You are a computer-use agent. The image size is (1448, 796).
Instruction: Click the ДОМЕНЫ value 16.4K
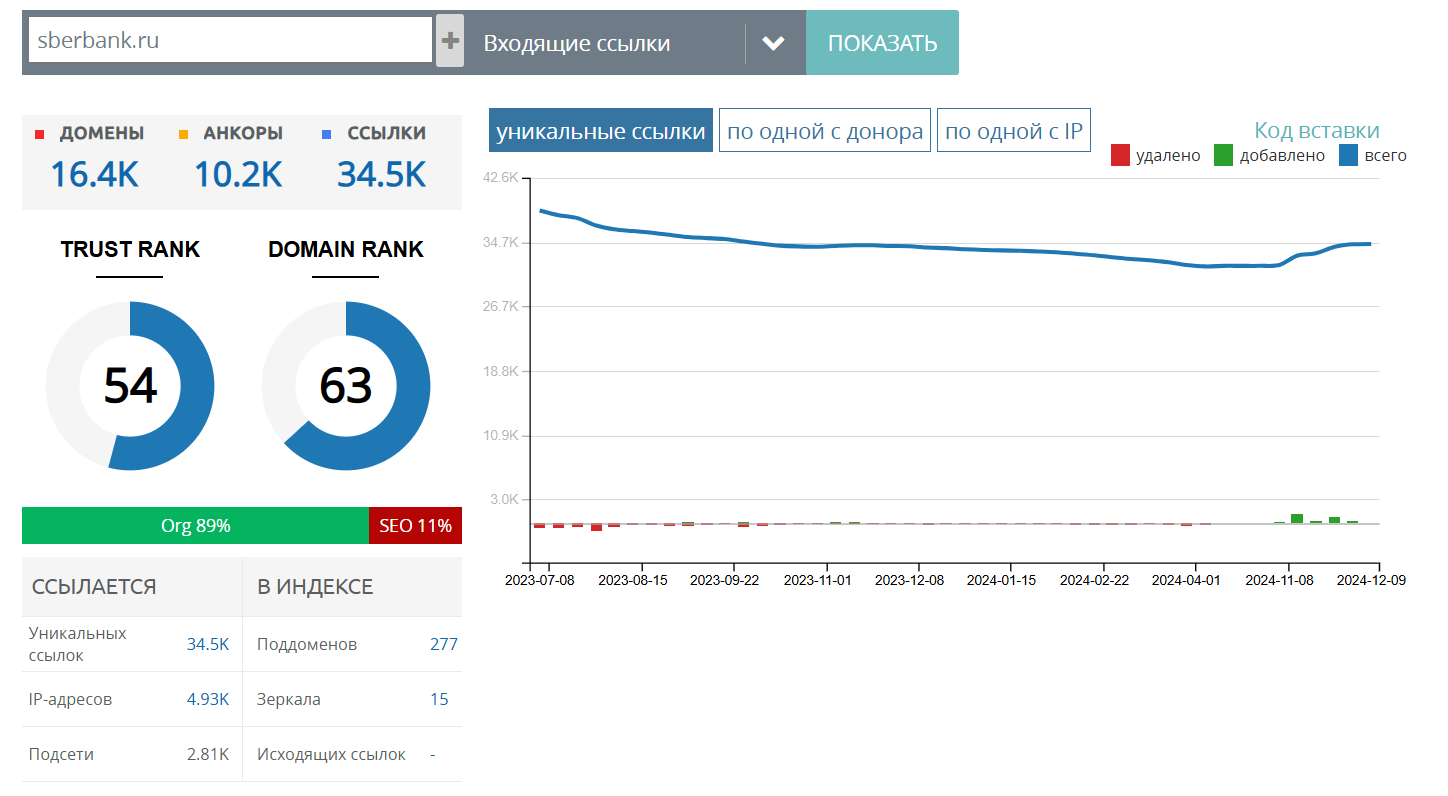(x=94, y=175)
